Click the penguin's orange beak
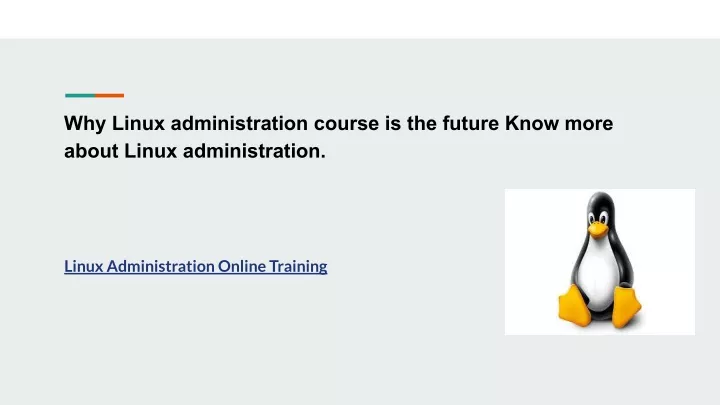 pos(598,229)
